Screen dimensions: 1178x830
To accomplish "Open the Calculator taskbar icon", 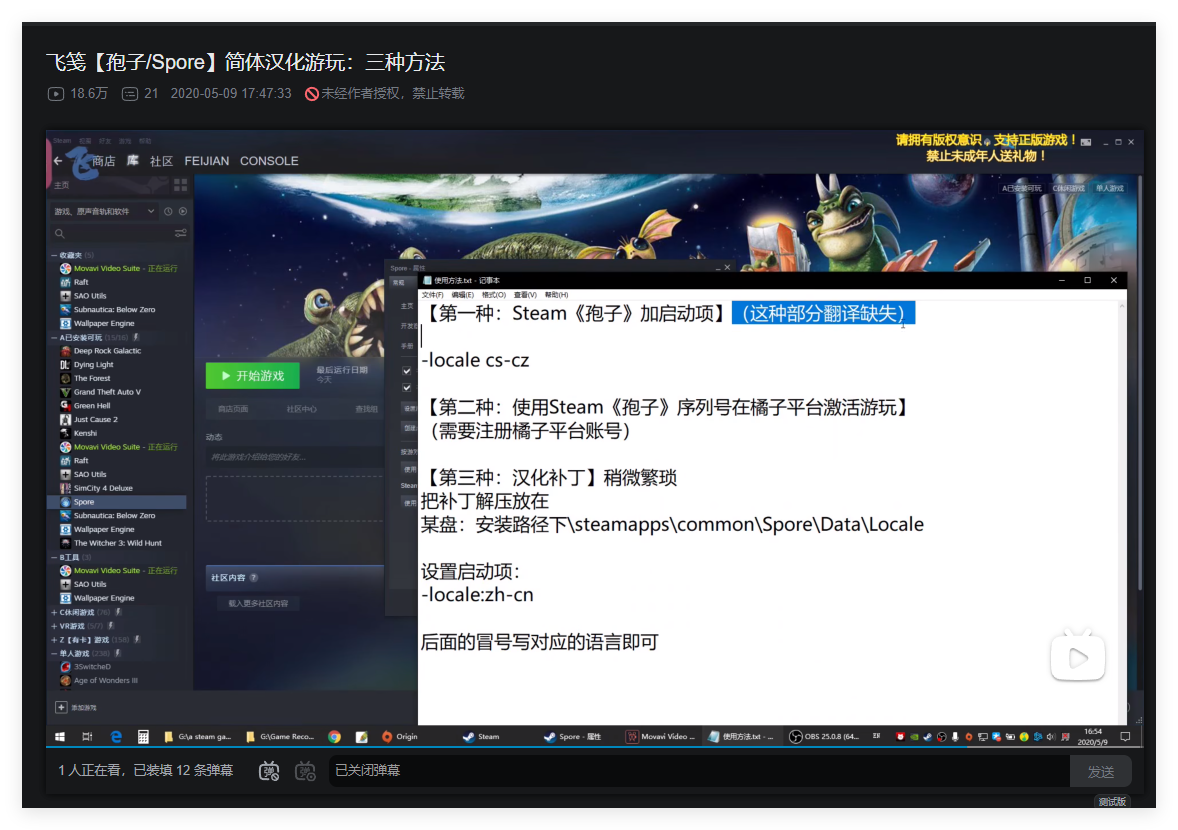I will pos(143,737).
